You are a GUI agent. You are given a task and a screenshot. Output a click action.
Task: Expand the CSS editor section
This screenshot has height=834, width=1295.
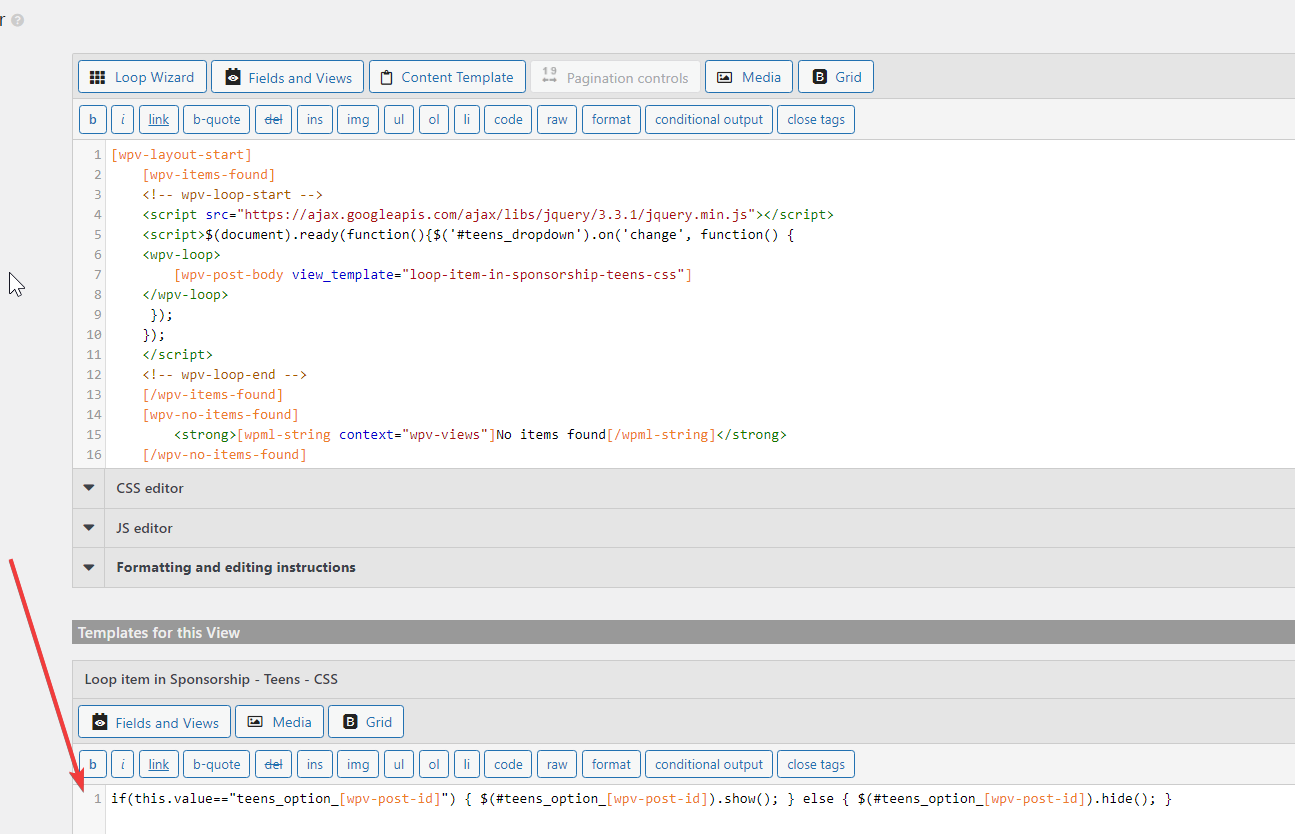click(x=683, y=488)
